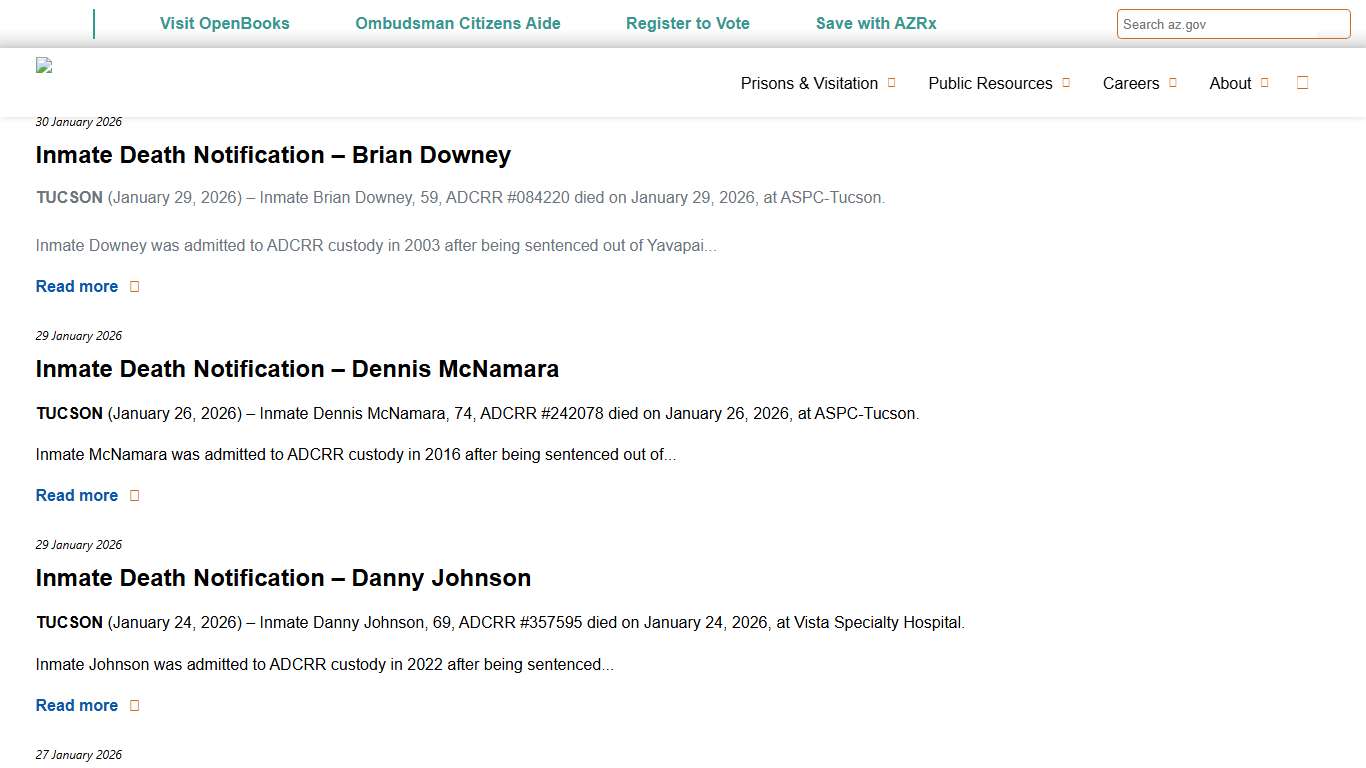
Task: Click the arrow icon next to McNamara's Read more
Action: point(136,495)
